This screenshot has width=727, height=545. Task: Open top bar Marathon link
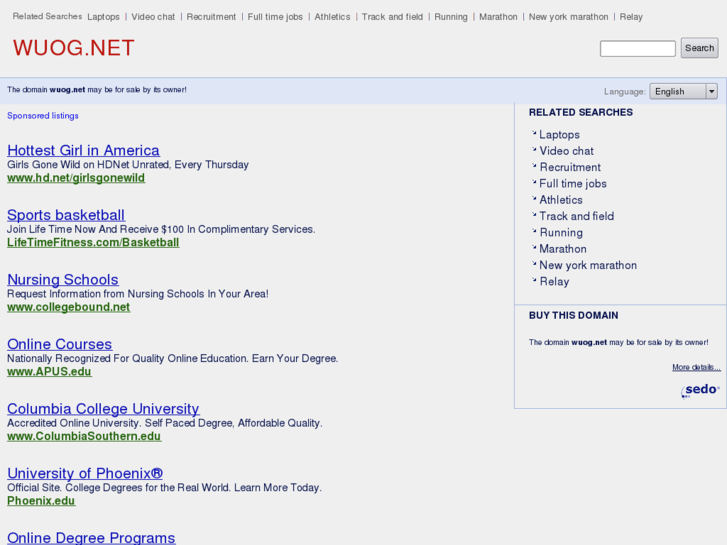click(498, 17)
